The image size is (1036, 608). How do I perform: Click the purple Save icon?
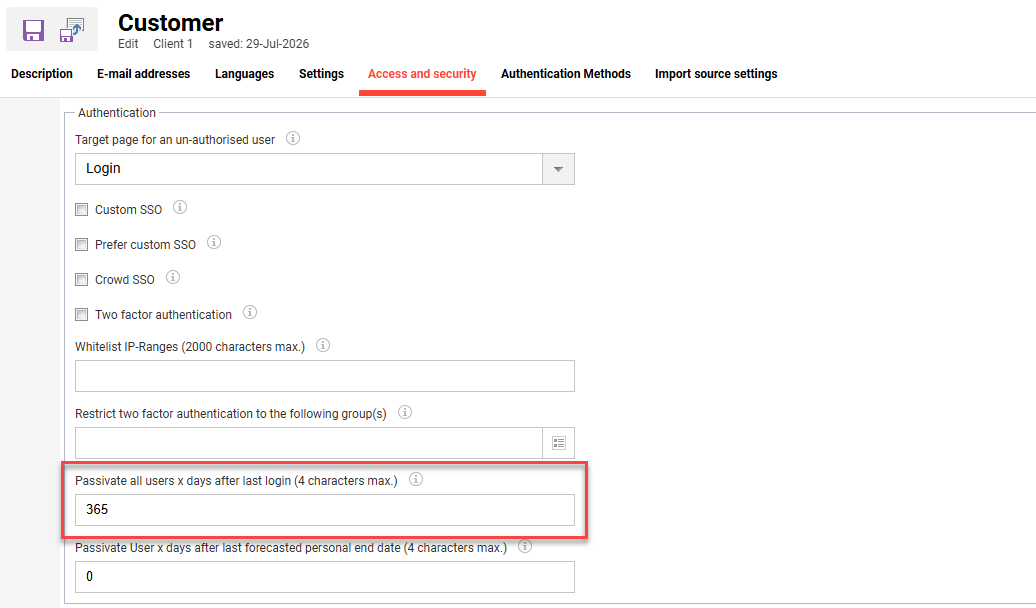(x=33, y=30)
